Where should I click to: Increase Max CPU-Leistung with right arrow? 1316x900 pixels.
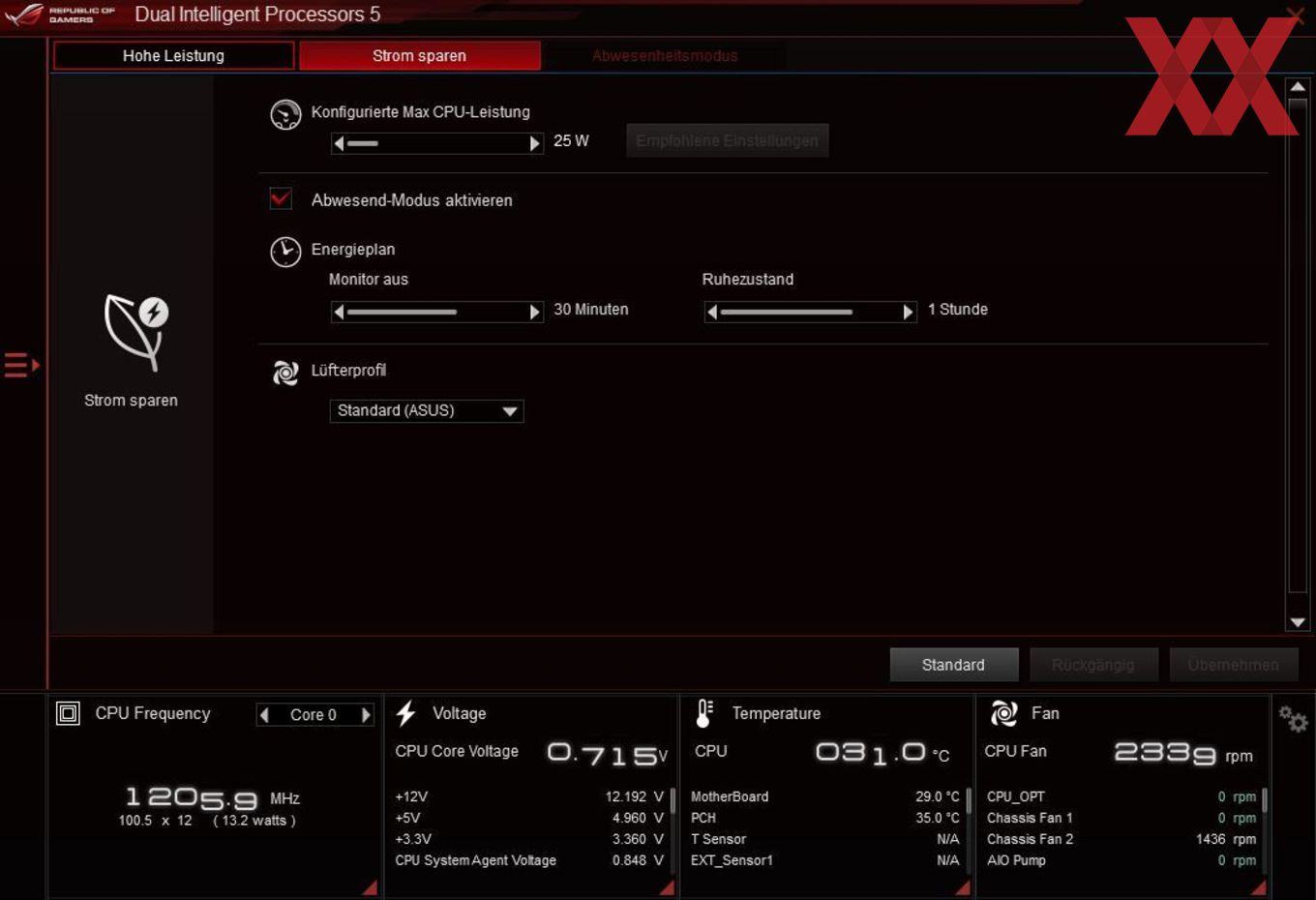(534, 143)
